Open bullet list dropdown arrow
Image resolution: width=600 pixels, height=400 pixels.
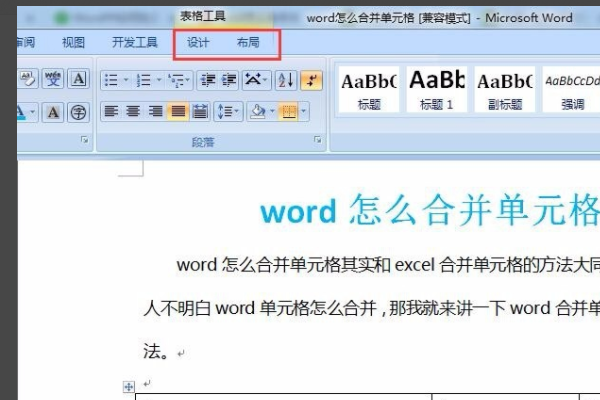click(126, 80)
